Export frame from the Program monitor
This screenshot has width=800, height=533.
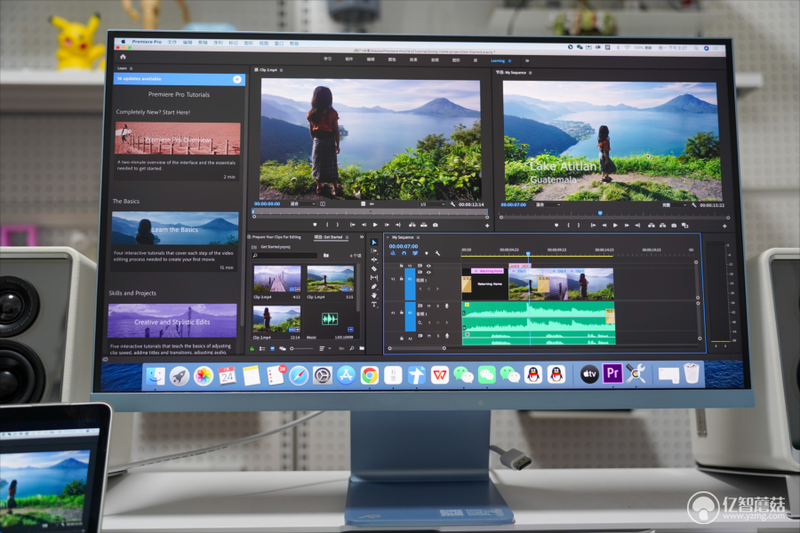(674, 225)
